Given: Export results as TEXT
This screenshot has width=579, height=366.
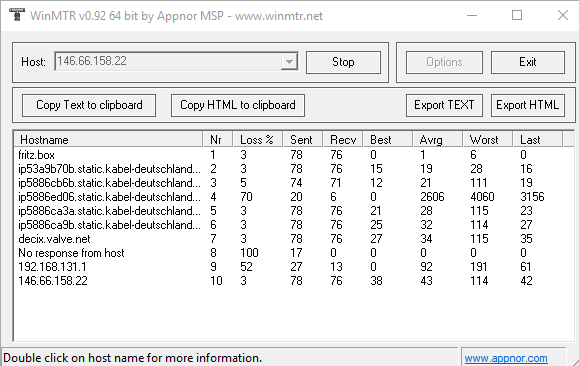Looking at the screenshot, I should click(x=444, y=105).
